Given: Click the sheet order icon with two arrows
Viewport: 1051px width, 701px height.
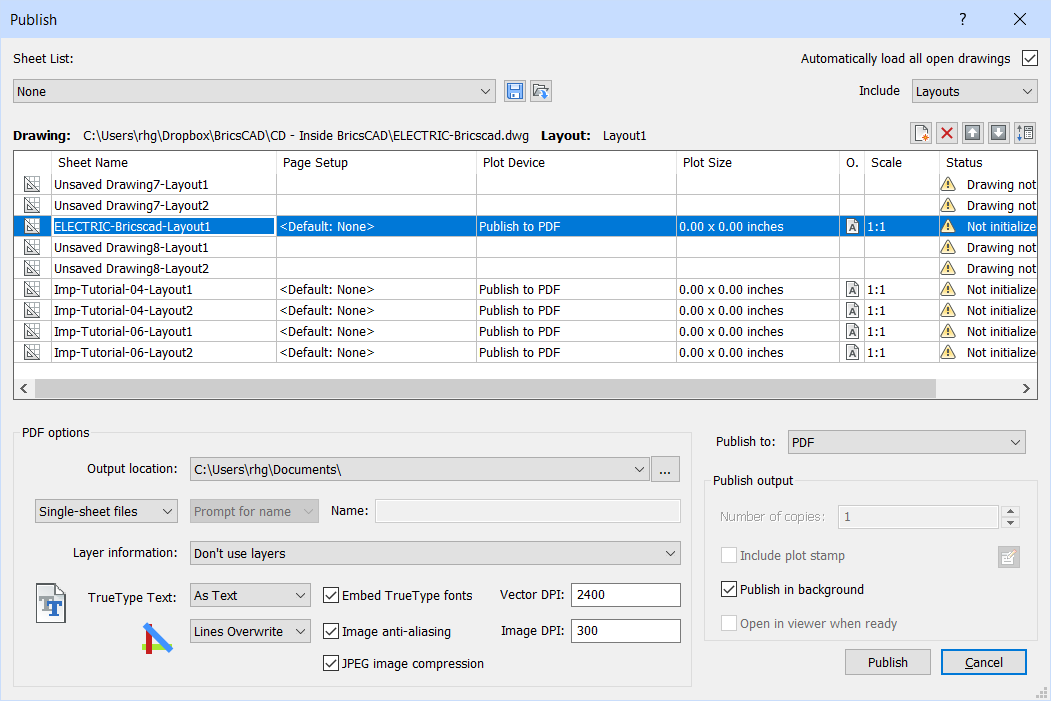Looking at the screenshot, I should [1025, 133].
